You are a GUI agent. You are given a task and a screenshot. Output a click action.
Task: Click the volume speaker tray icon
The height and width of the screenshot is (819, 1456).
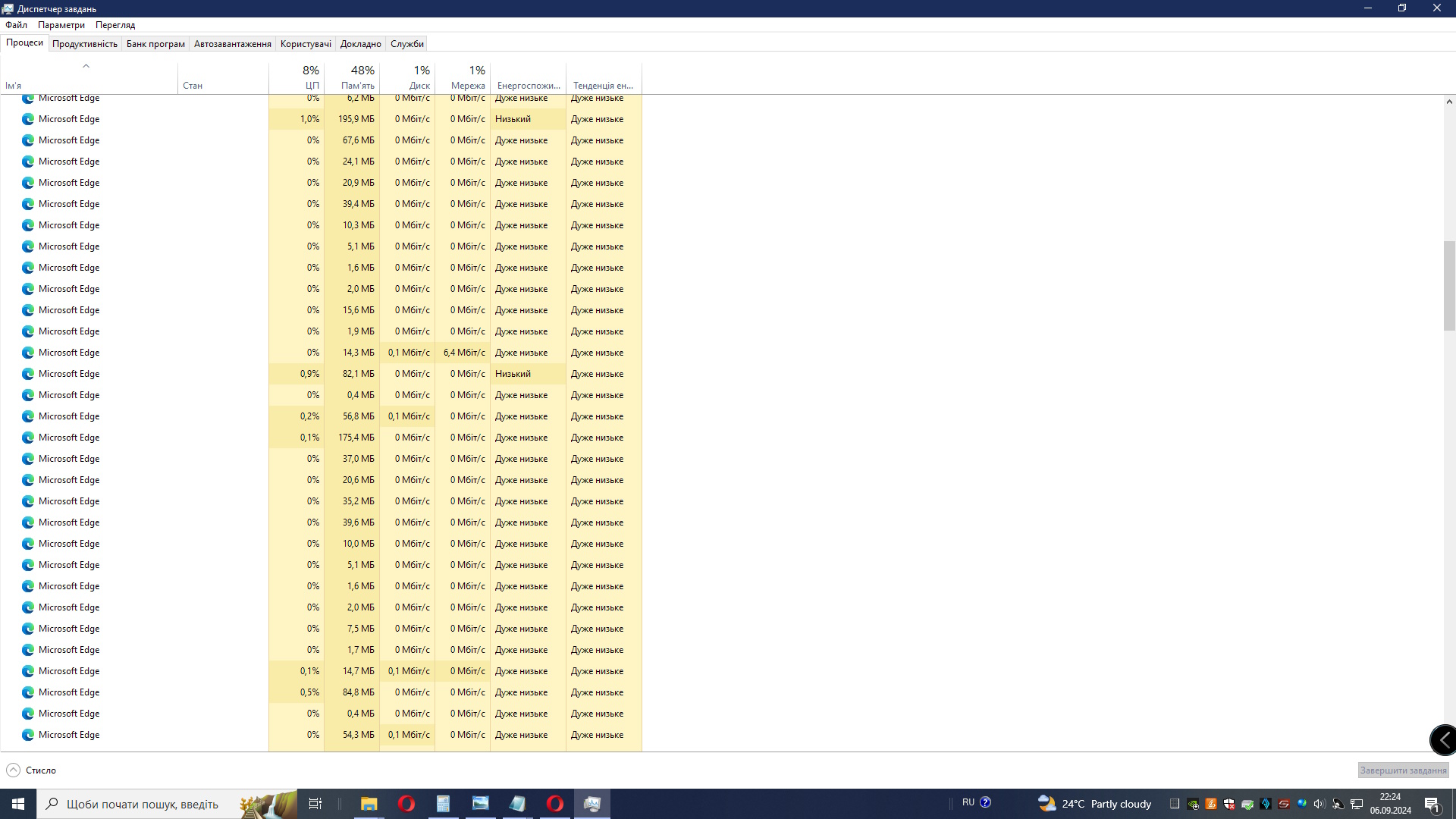(x=1319, y=804)
